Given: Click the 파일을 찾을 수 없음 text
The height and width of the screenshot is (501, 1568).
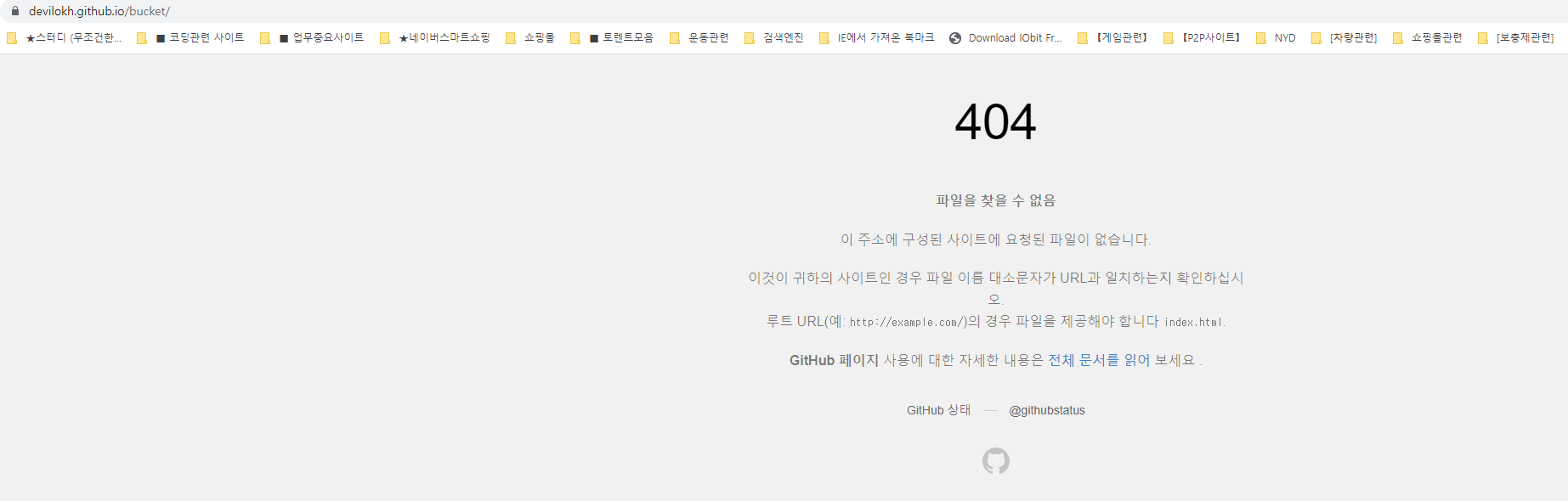Looking at the screenshot, I should [996, 200].
